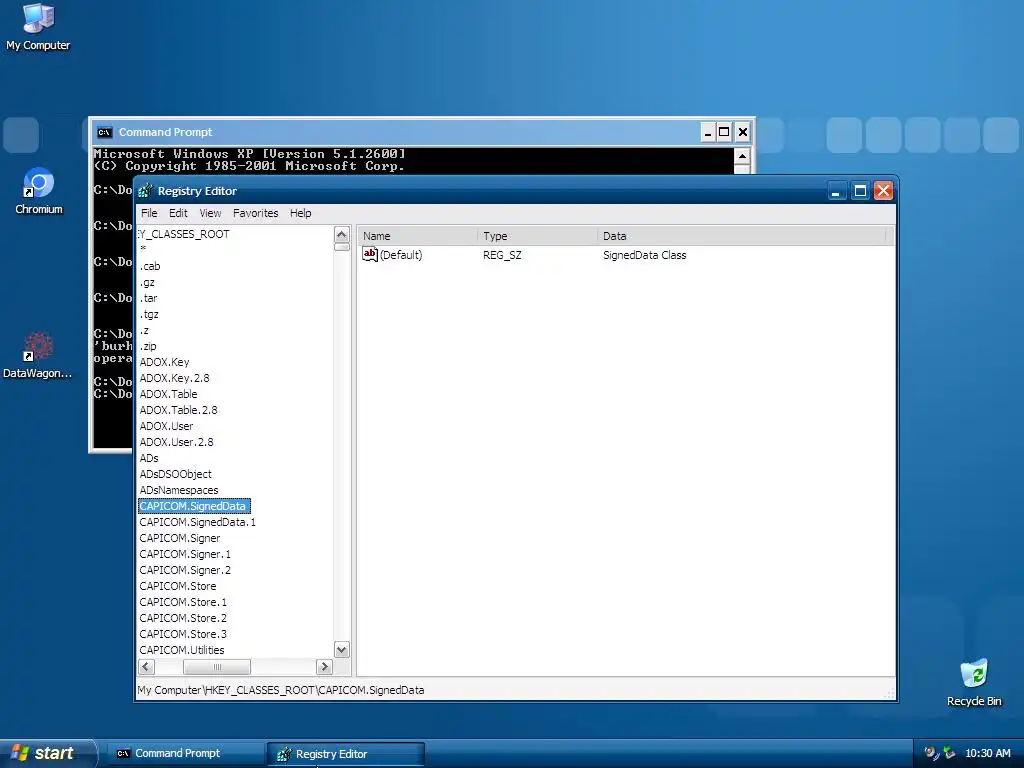Screen dimensions: 1024x768
Task: Click the tree vertical scrollbar thumb
Action: click(342, 247)
